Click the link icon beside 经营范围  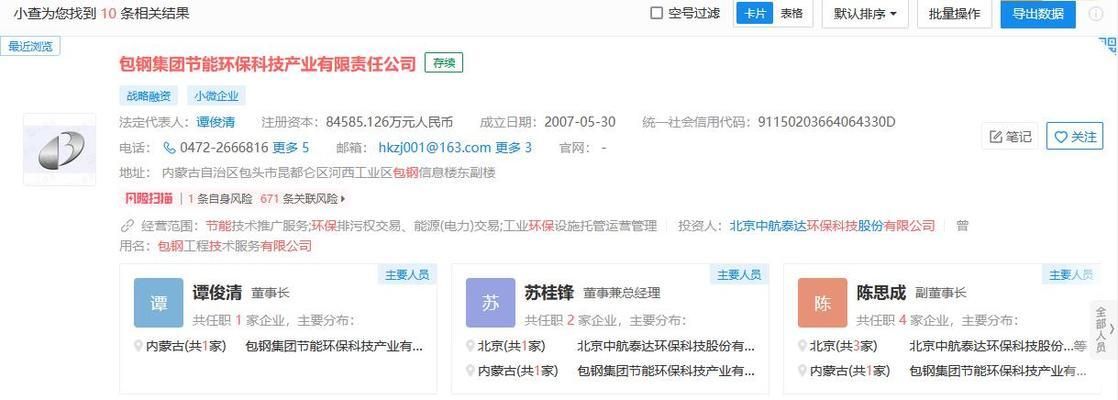point(127,226)
